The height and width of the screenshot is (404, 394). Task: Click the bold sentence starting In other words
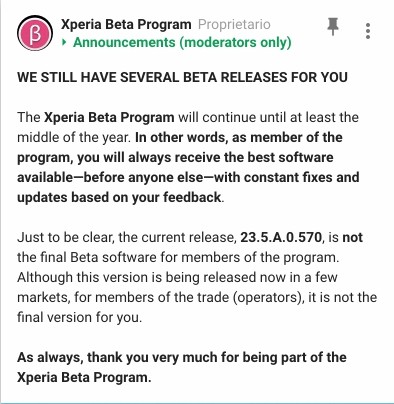click(188, 167)
